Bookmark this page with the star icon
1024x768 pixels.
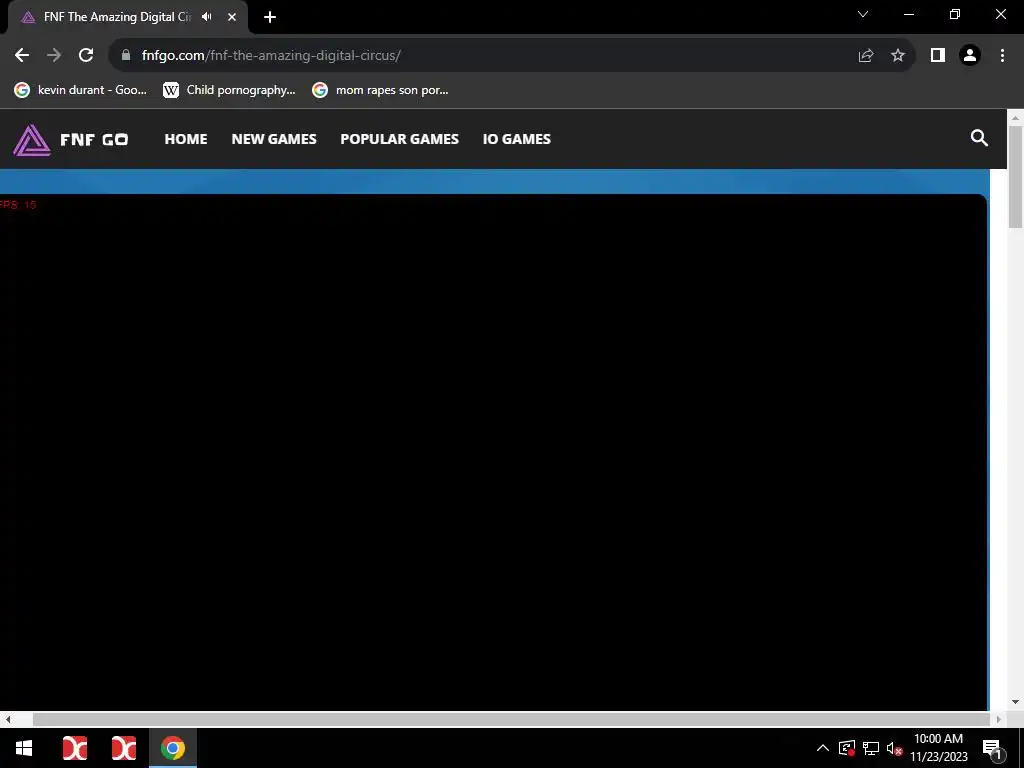coord(898,56)
